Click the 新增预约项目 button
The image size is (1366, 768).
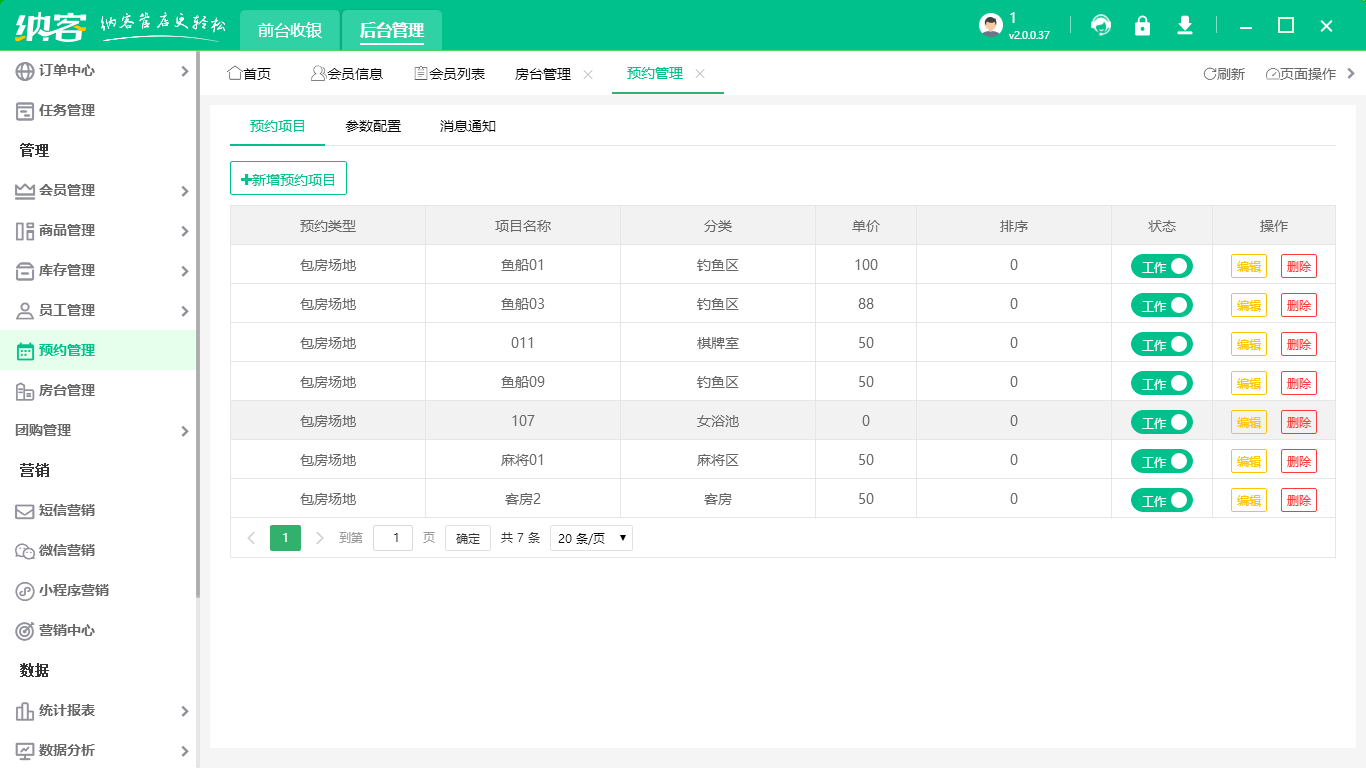(288, 177)
